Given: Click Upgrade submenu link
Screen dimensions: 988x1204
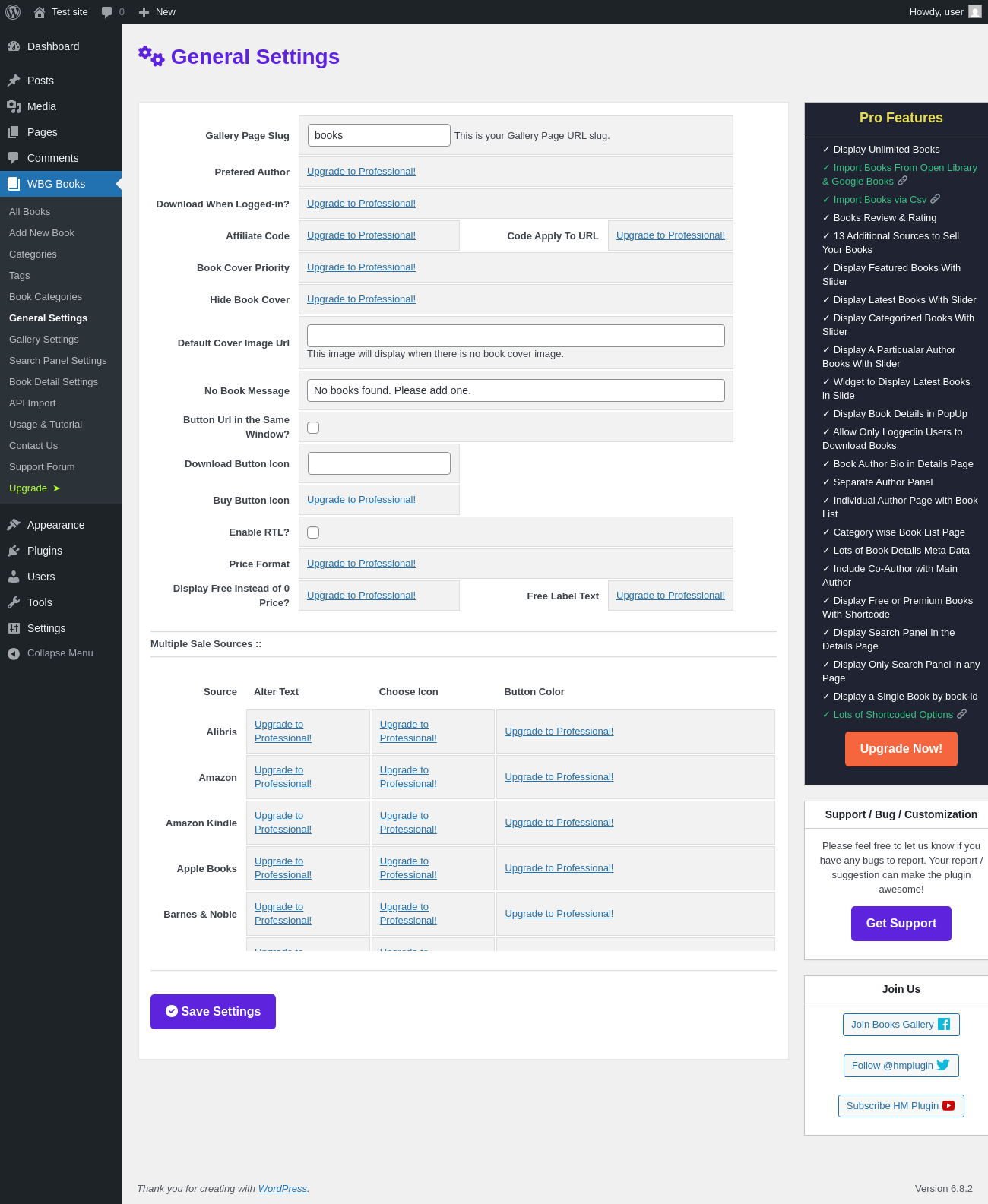Looking at the screenshot, I should [x=34, y=488].
